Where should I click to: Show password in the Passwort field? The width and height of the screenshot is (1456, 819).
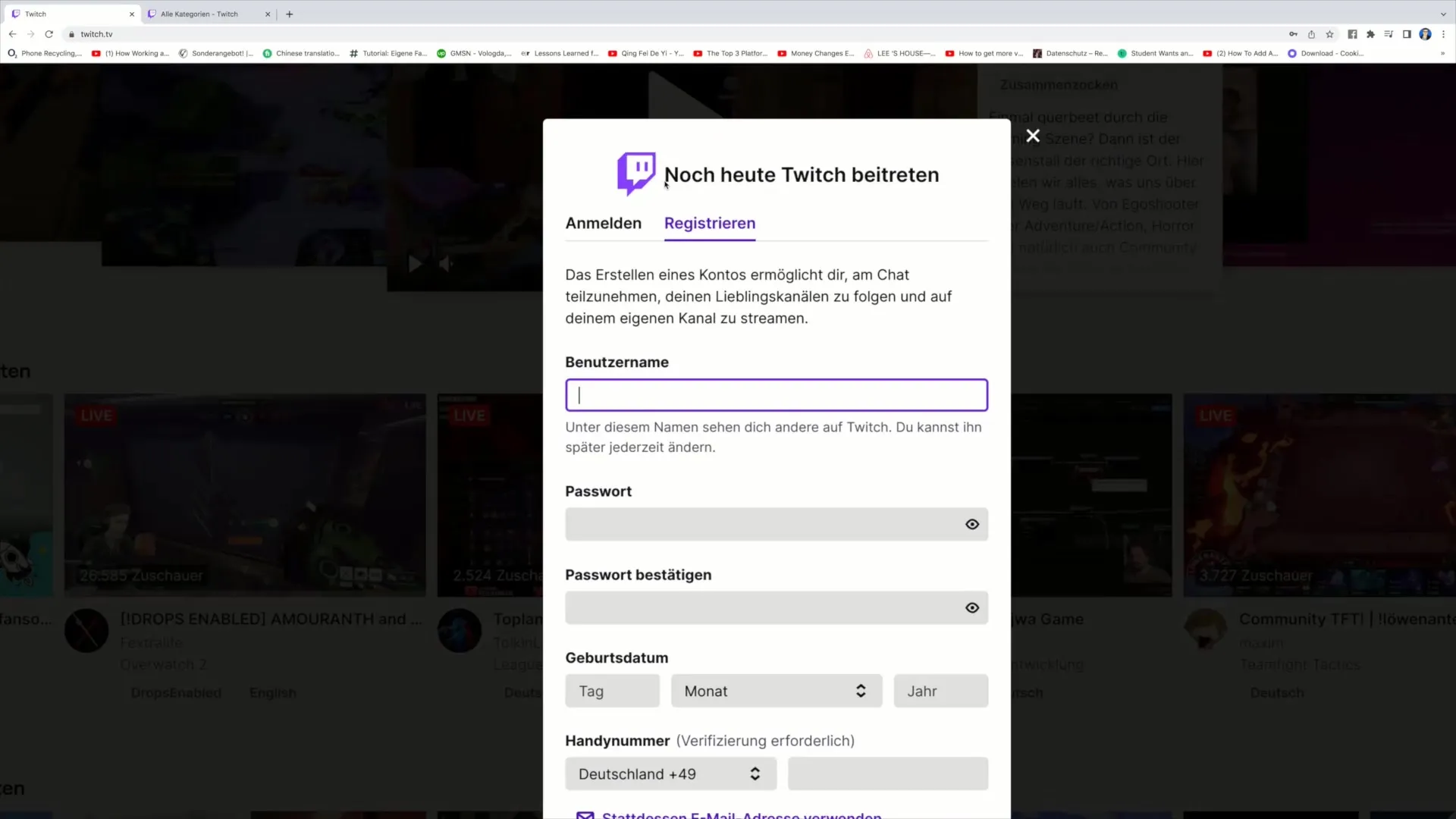click(972, 524)
